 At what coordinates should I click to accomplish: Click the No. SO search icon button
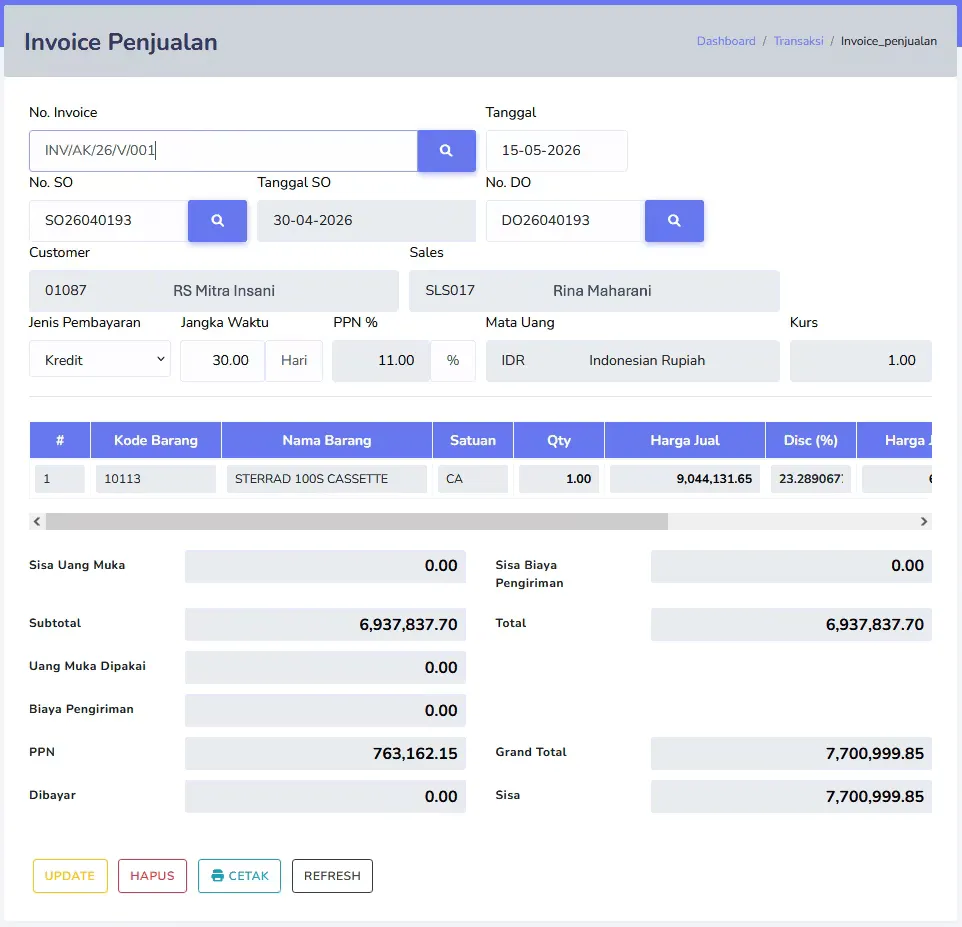217,220
